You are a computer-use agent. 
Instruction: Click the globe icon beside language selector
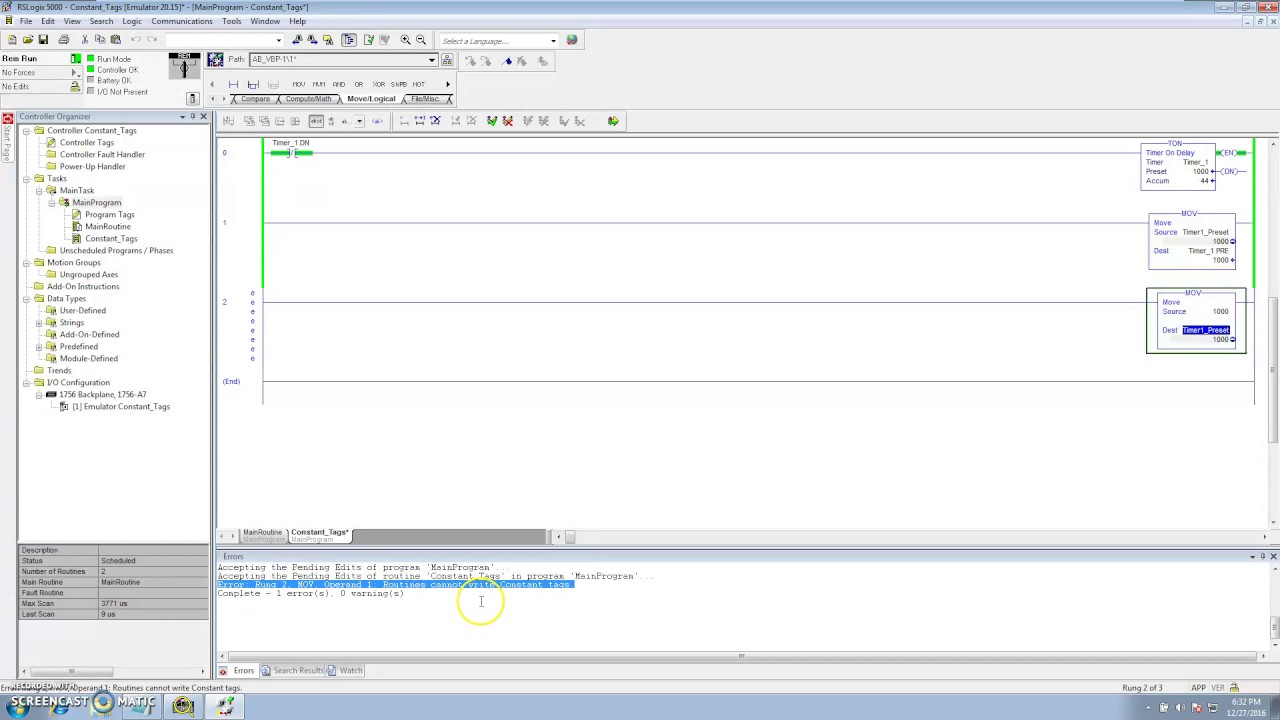click(572, 40)
